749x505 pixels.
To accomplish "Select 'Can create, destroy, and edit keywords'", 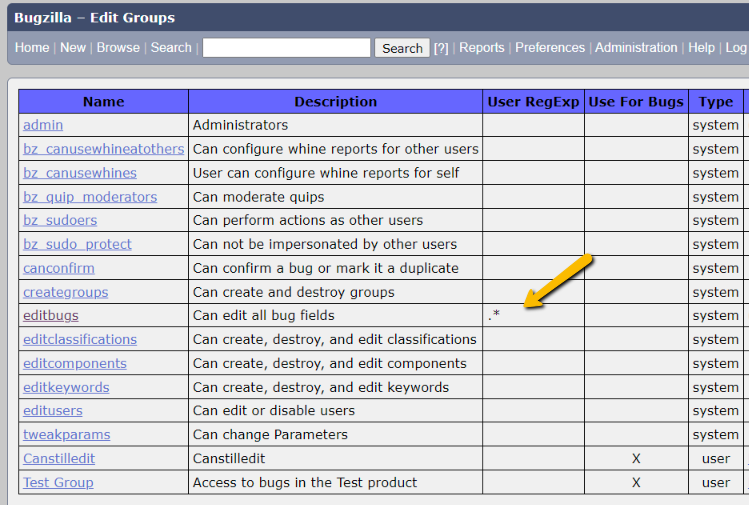I will [x=321, y=387].
